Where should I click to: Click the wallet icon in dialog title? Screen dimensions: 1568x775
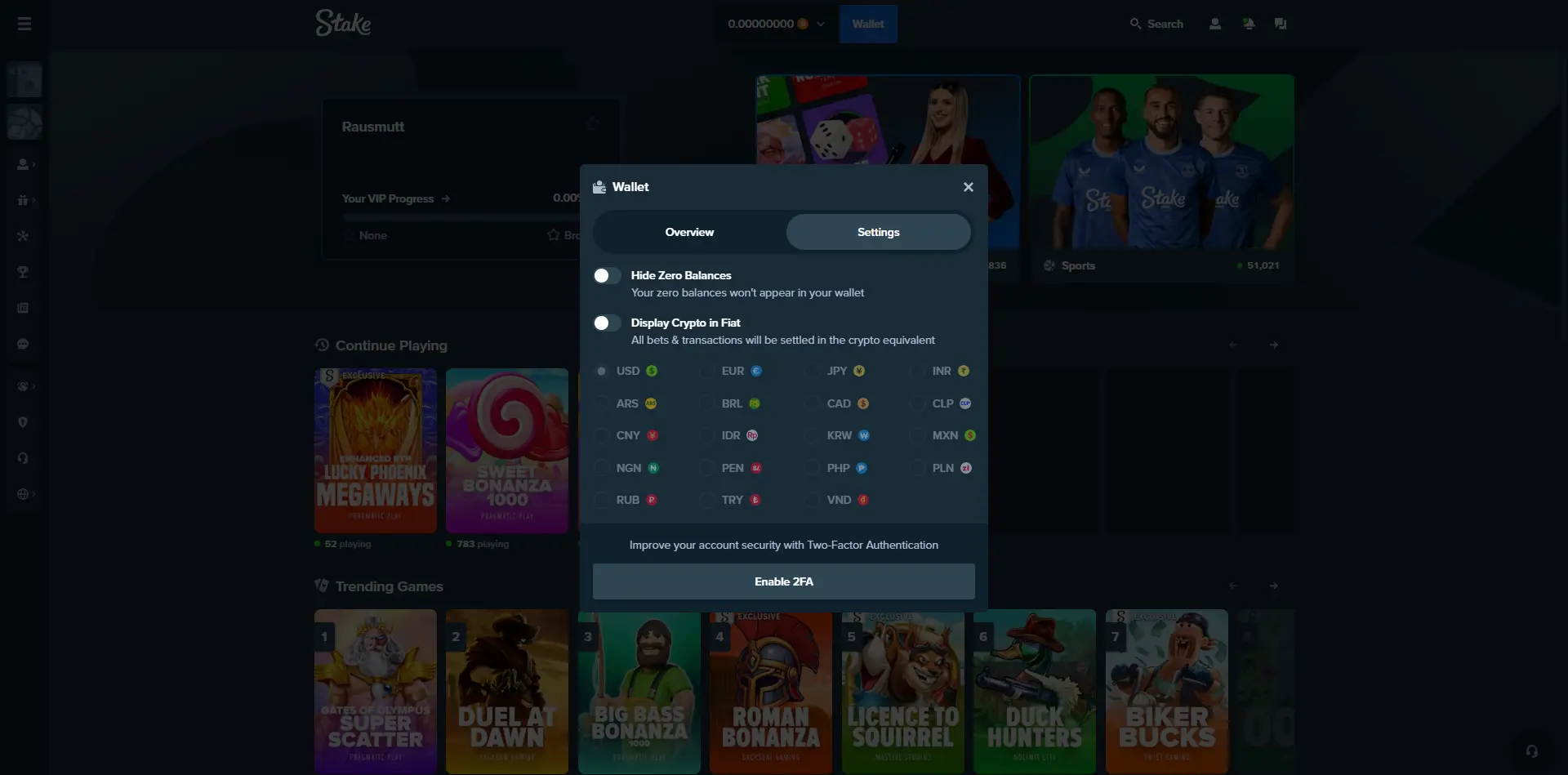pos(599,187)
